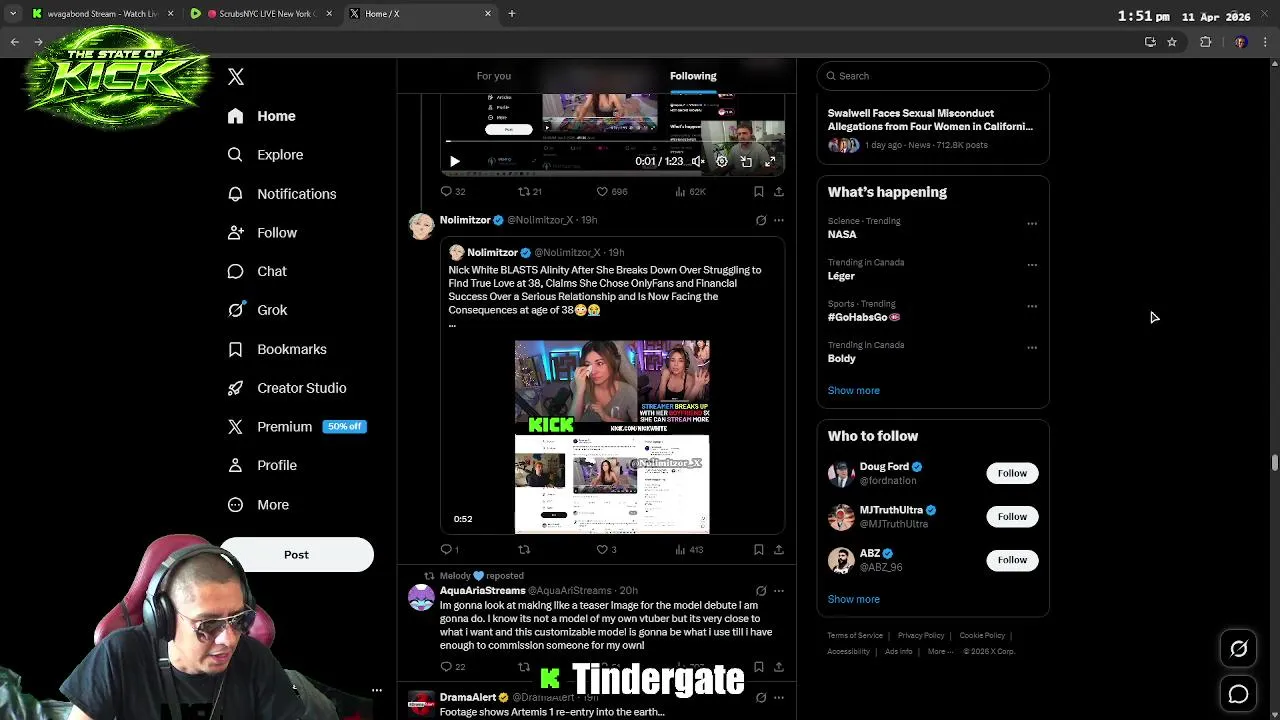Open Notifications in the sidebar

click(x=281, y=194)
